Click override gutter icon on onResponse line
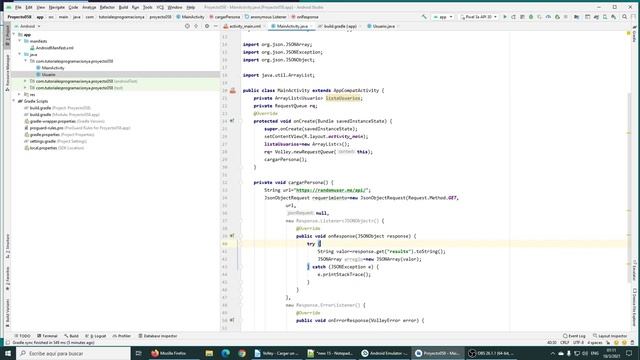This screenshot has height=360, width=640. [232, 236]
